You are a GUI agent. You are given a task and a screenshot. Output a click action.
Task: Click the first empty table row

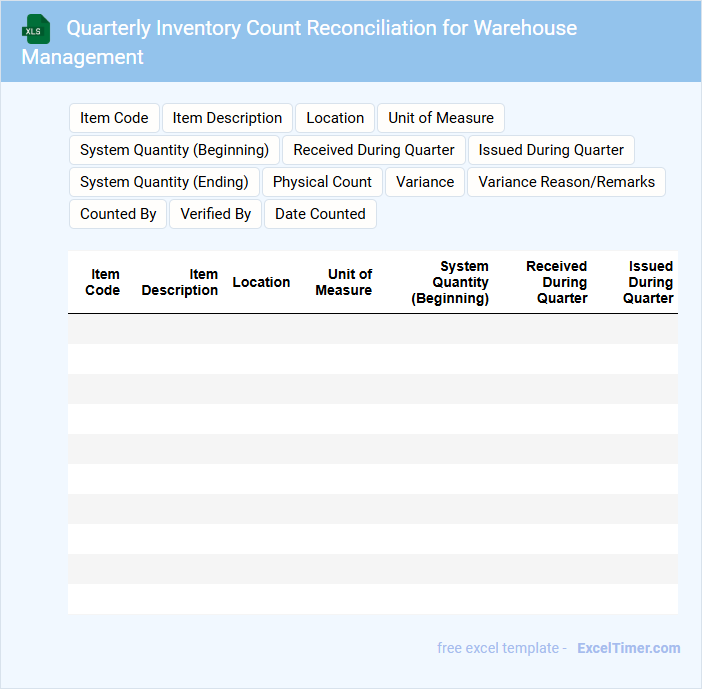point(372,329)
